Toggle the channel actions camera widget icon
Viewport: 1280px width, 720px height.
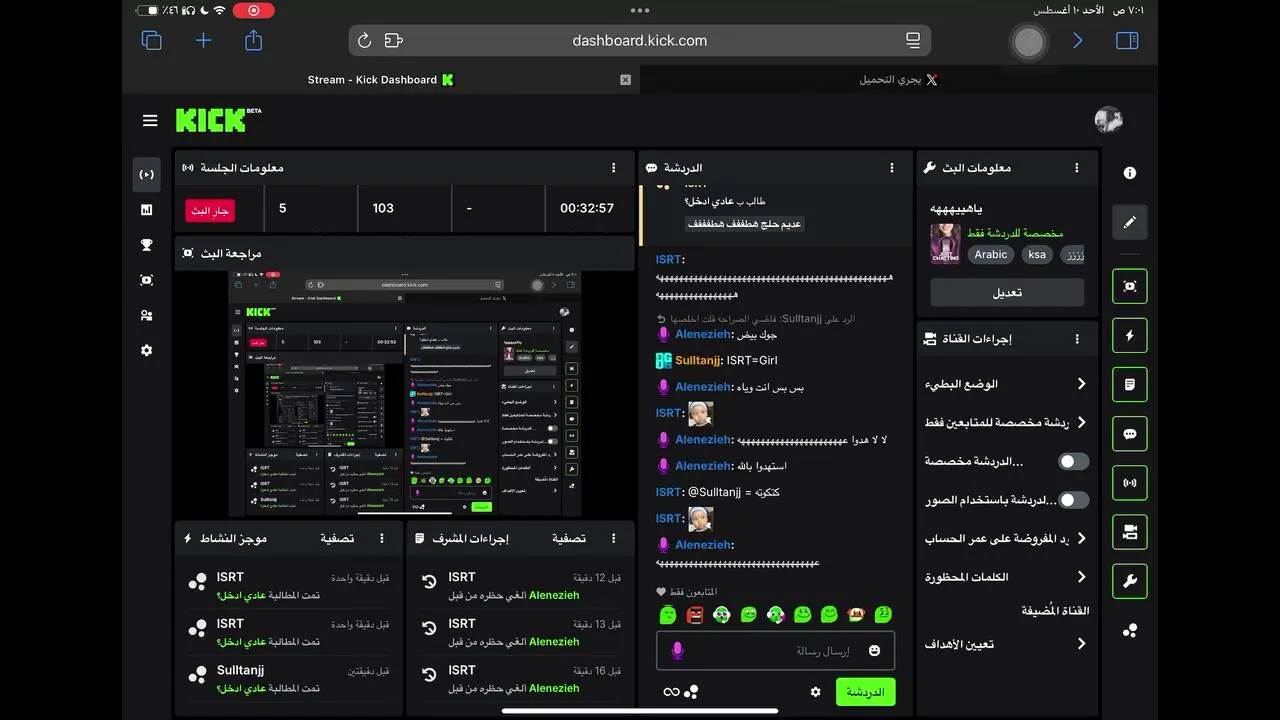(1130, 532)
